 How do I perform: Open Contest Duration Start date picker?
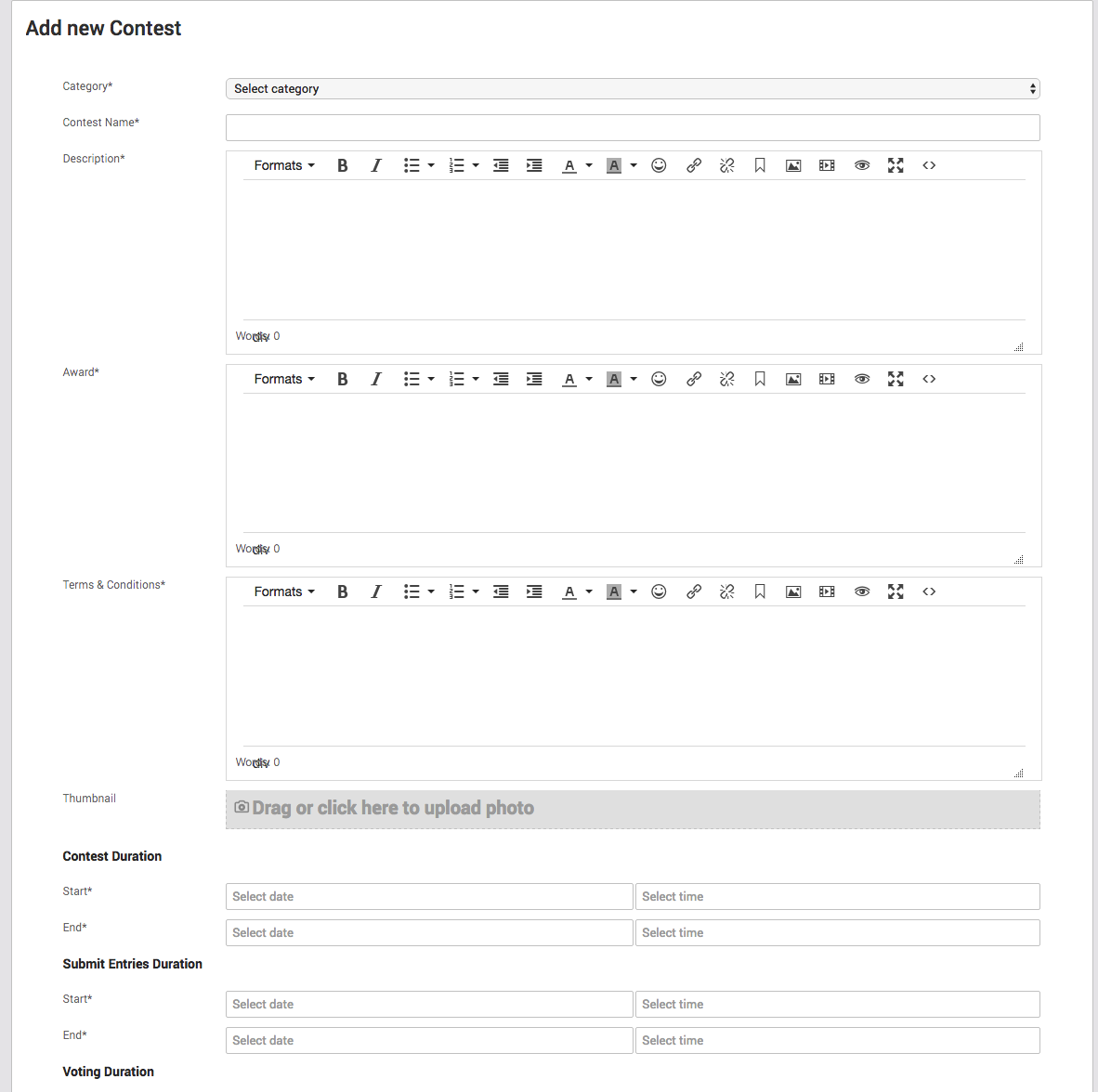pyautogui.click(x=429, y=897)
